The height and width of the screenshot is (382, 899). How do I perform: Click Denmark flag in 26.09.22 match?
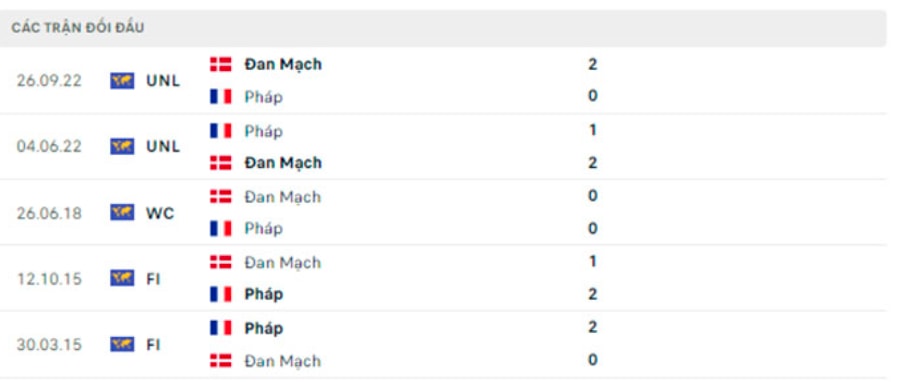pyautogui.click(x=220, y=64)
